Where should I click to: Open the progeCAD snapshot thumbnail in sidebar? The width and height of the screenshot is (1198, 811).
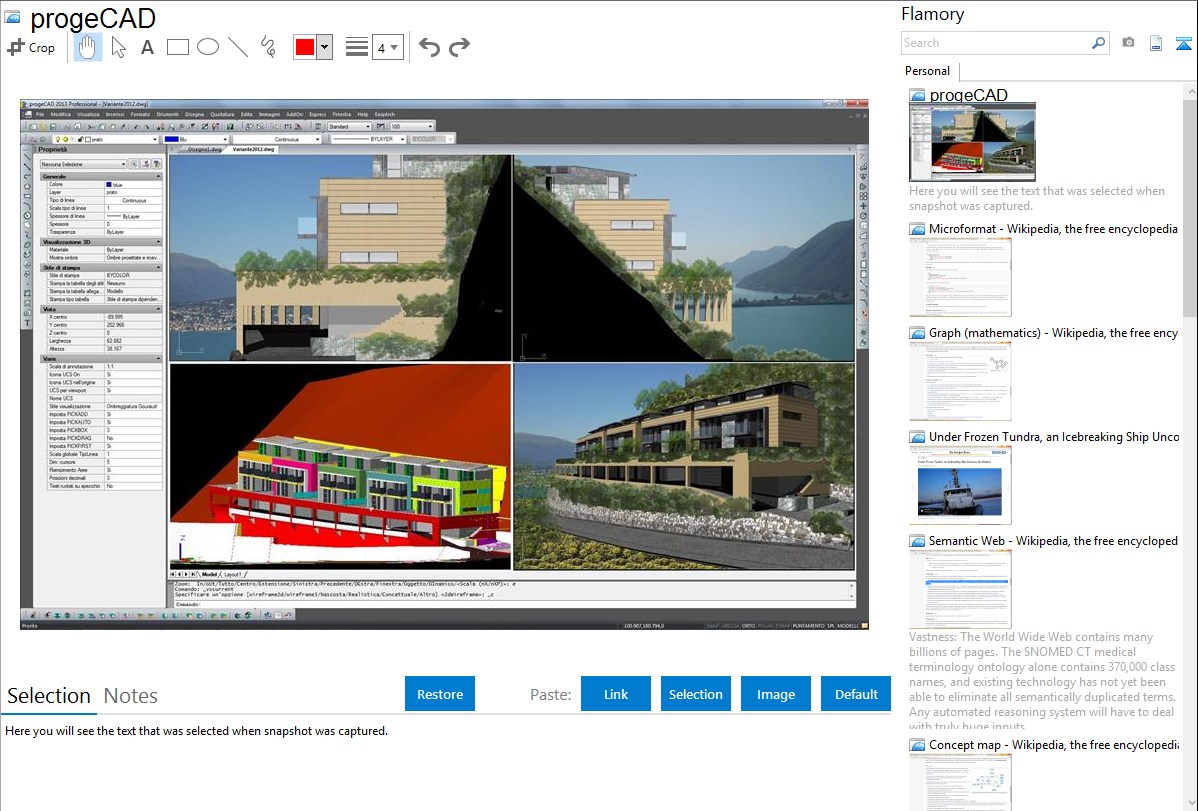pyautogui.click(x=973, y=142)
